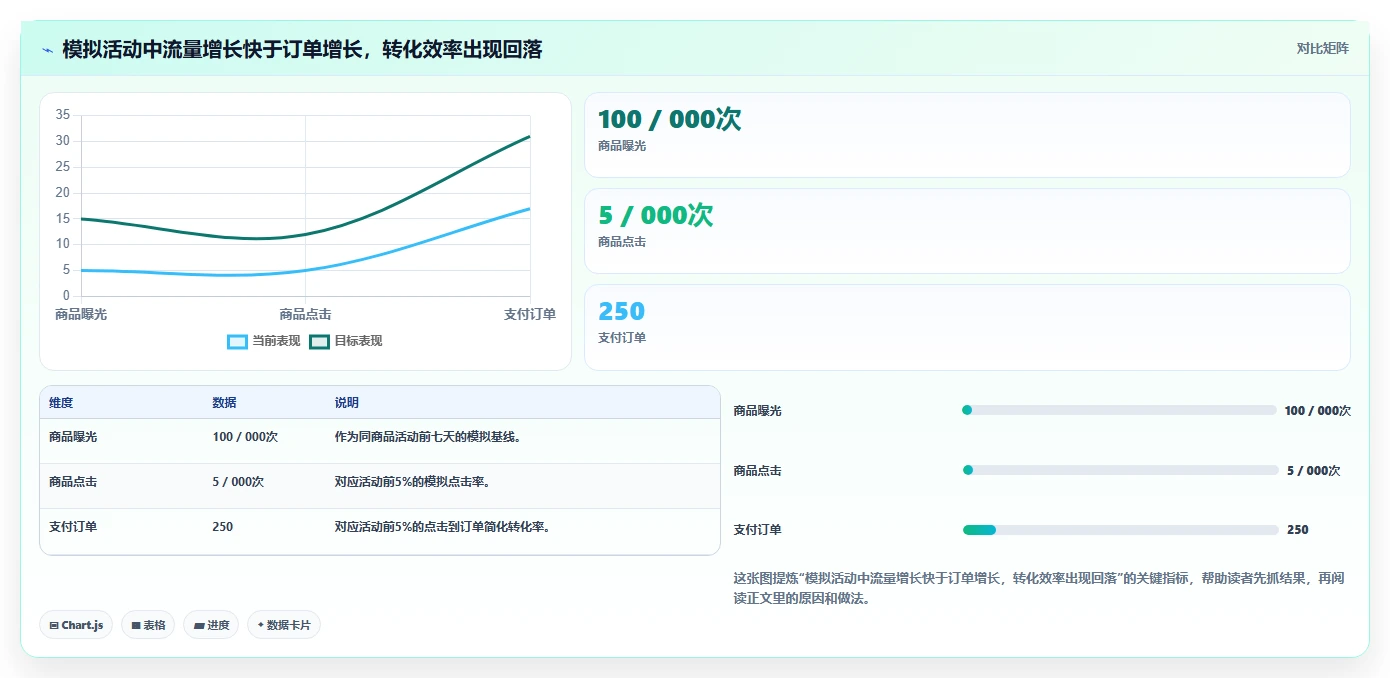Click the 说明 column header
The width and height of the screenshot is (1390, 678).
click(x=346, y=403)
